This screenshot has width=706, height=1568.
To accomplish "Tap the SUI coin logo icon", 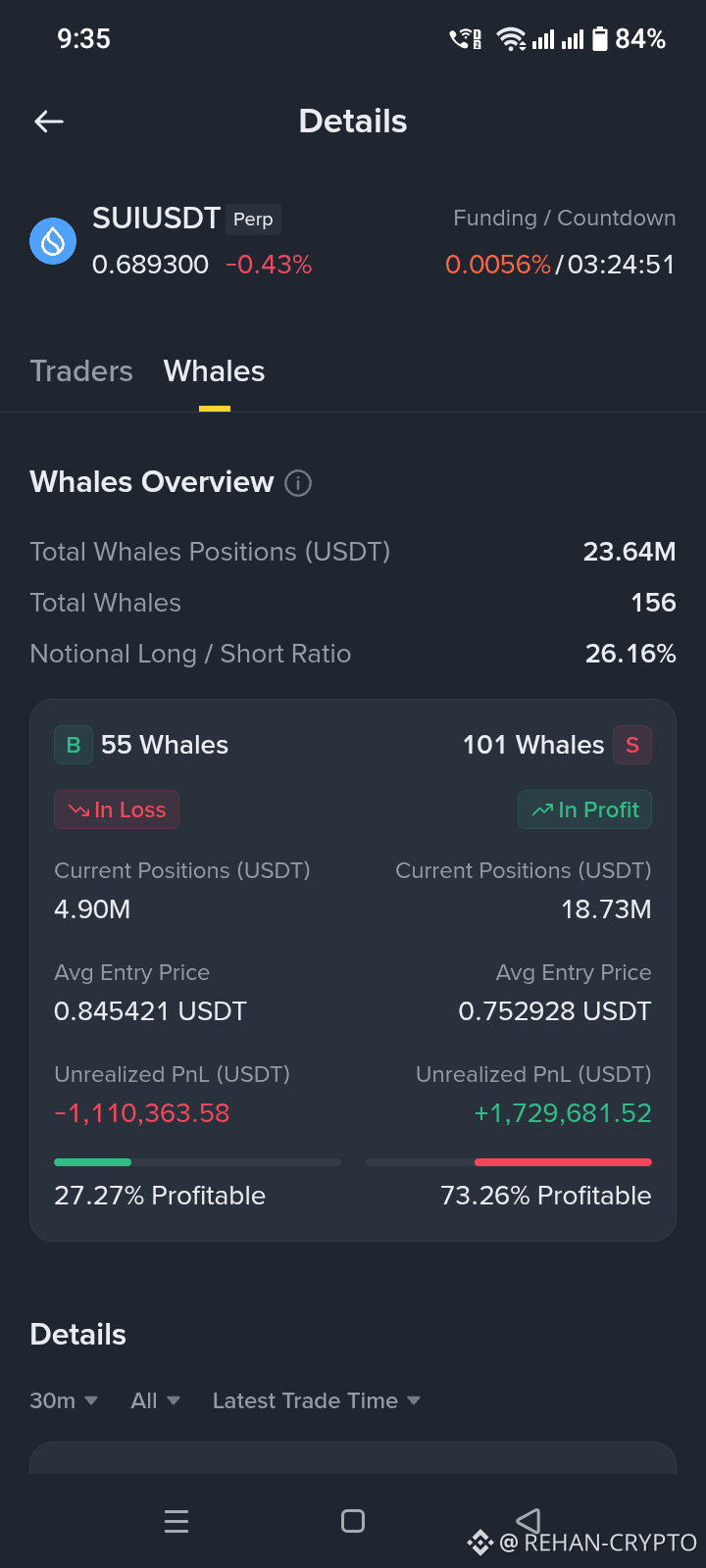I will click(x=53, y=241).
